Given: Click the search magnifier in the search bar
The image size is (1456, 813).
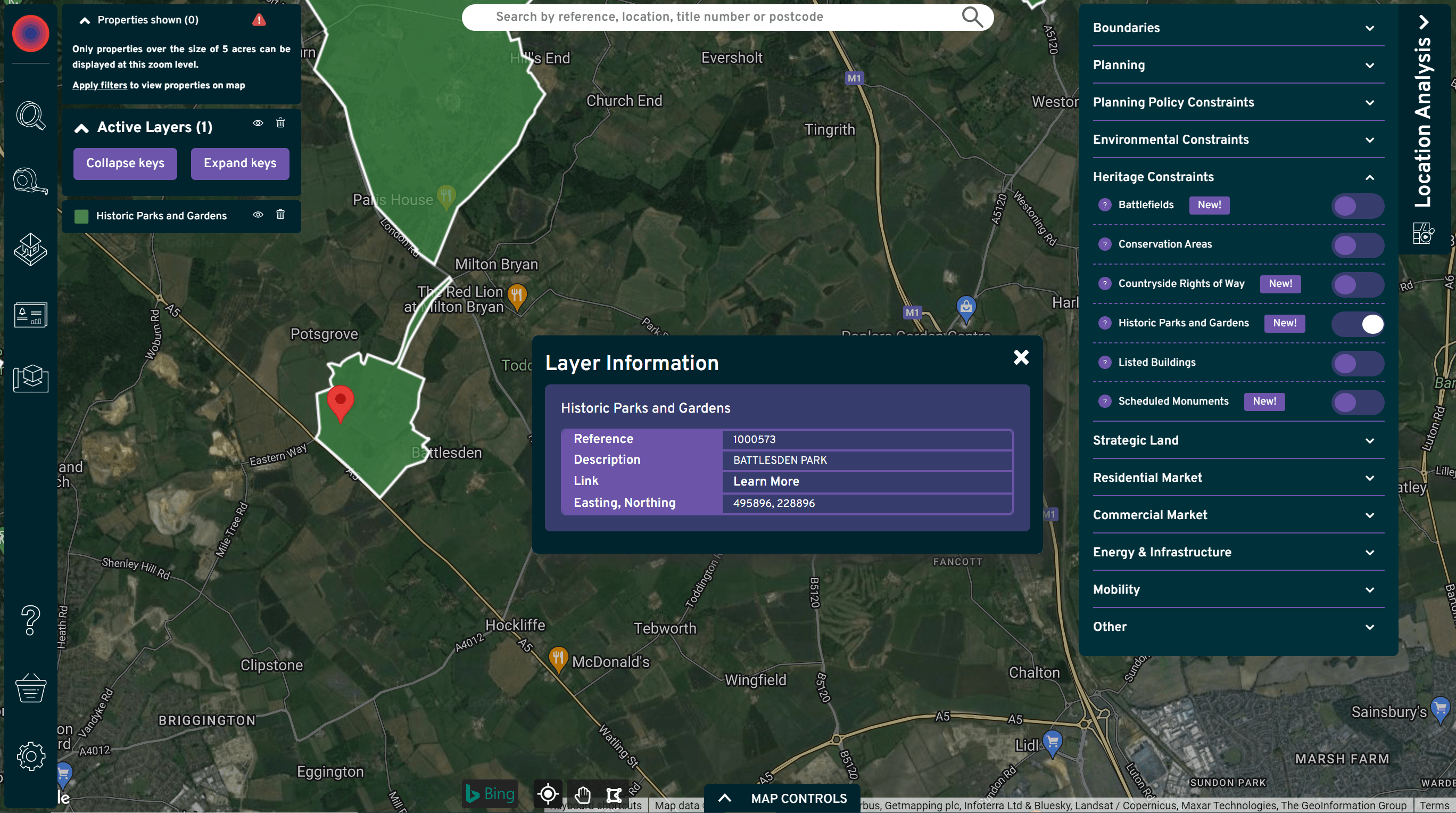Looking at the screenshot, I should coord(972,17).
